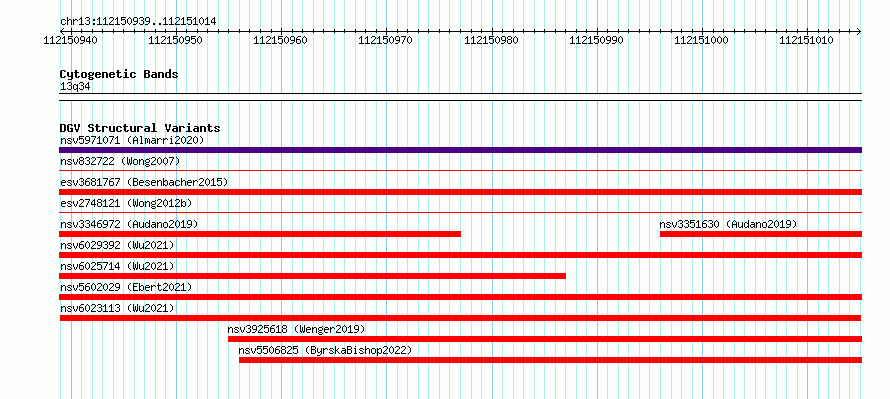Open nsv3351630 (Audano2019) variant label
890x399 pixels.
coord(728,224)
